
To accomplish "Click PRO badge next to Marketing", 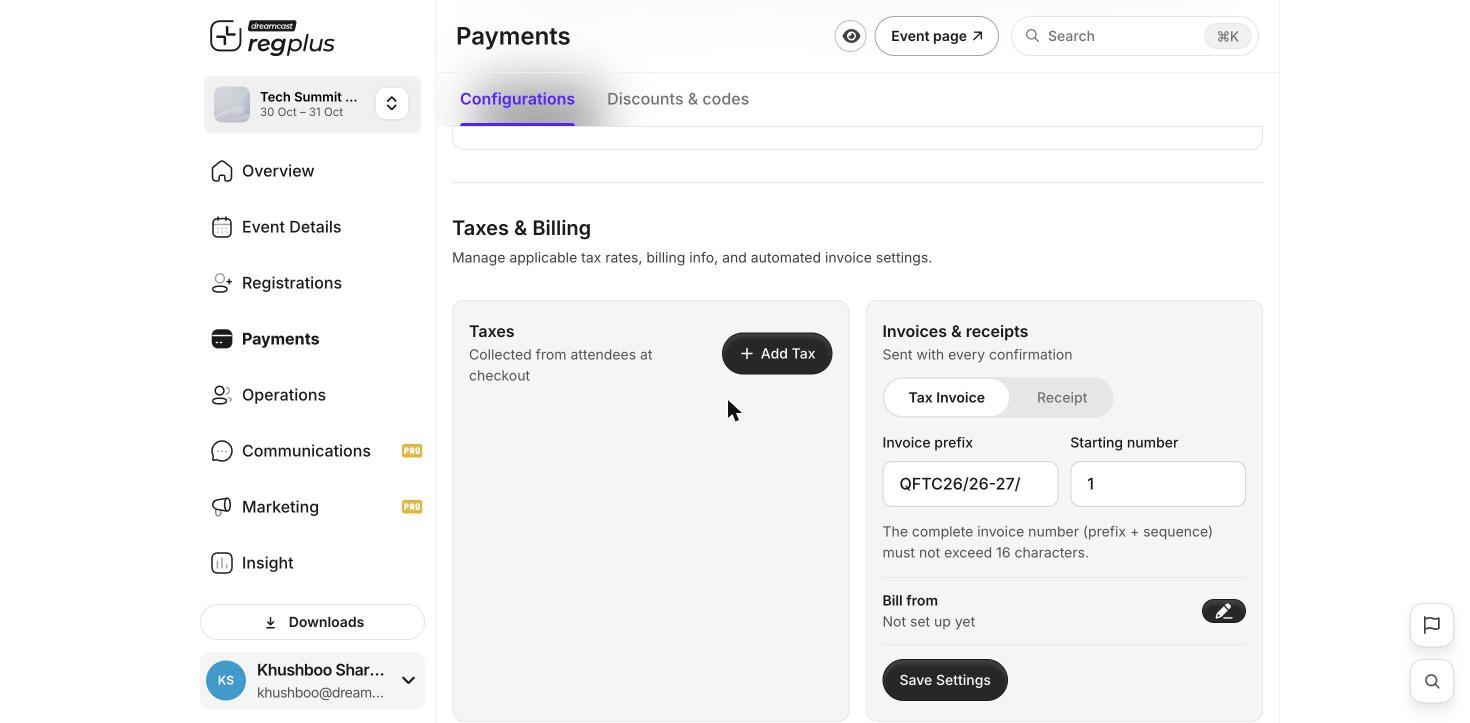I will pos(412,507).
